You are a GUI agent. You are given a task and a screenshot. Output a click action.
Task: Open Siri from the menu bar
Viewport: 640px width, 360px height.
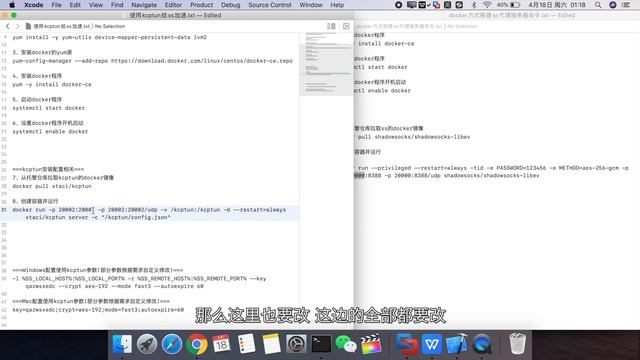pos(613,5)
